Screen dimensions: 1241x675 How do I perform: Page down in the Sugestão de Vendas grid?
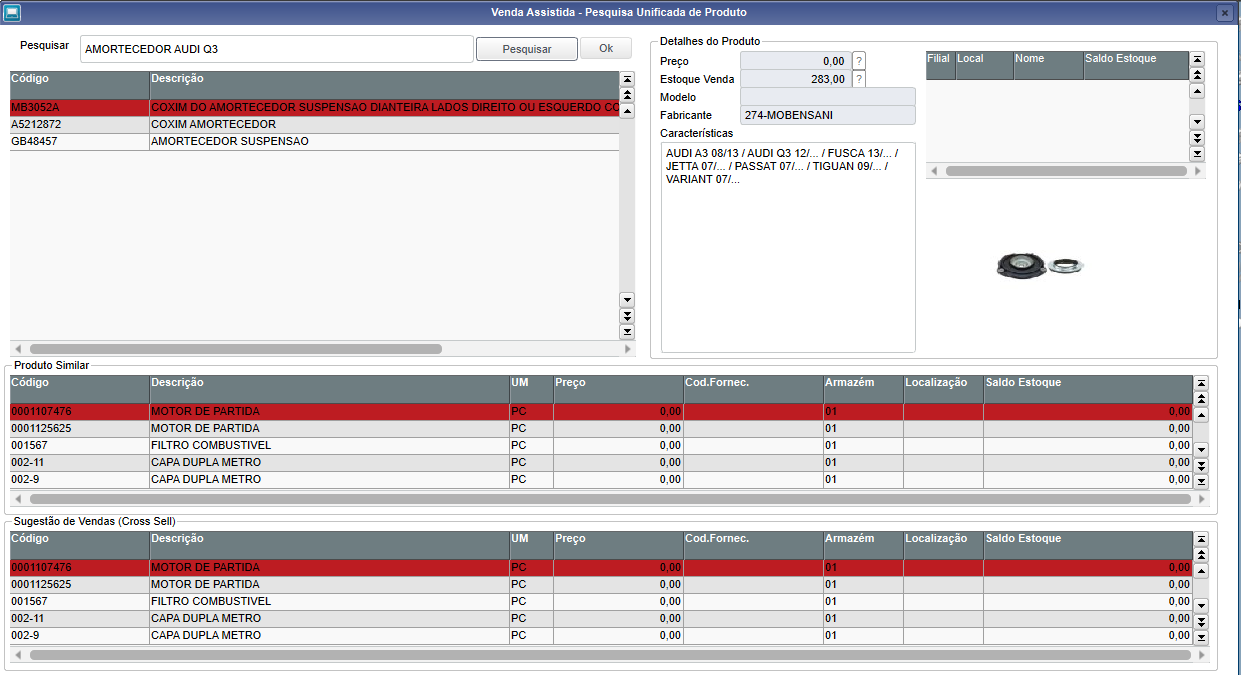pos(1201,621)
